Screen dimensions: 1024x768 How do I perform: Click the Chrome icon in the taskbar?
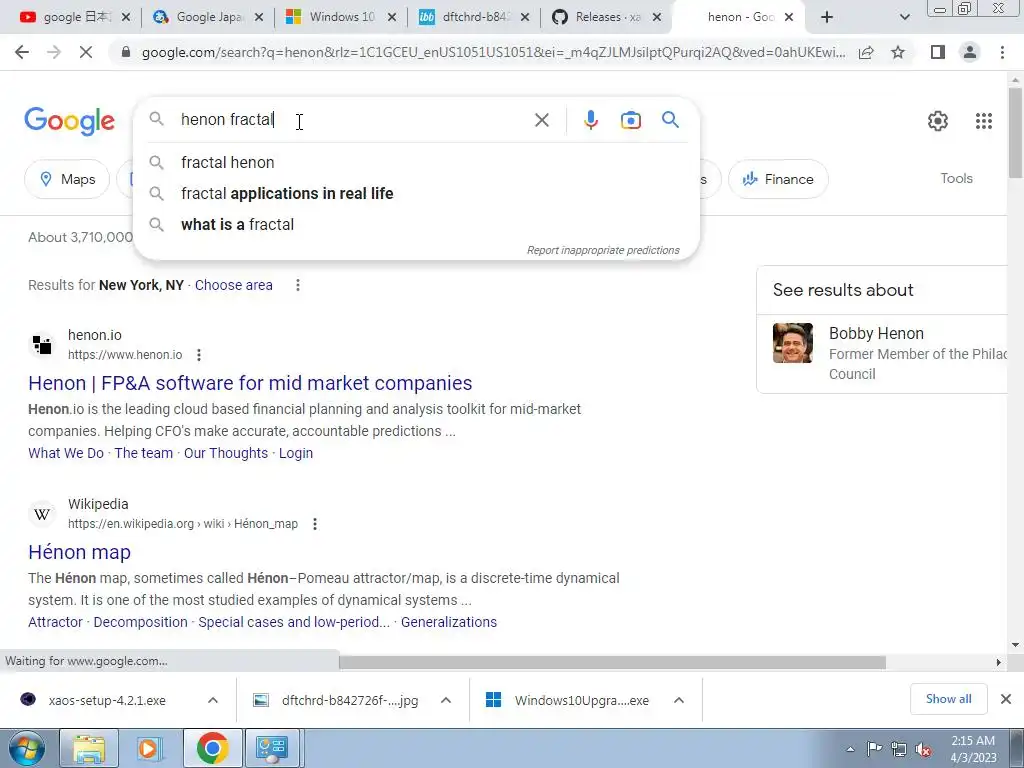[212, 748]
